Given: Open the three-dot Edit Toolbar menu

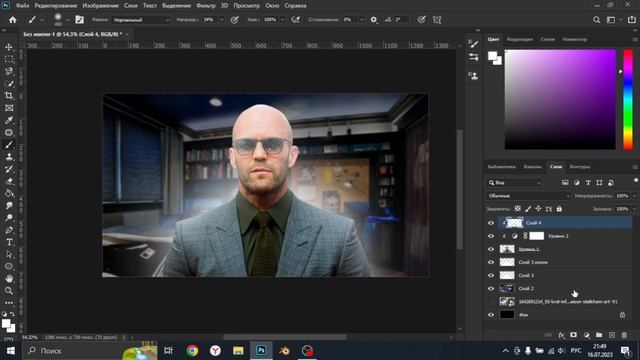Looking at the screenshot, I should pyautogui.click(x=9, y=302).
